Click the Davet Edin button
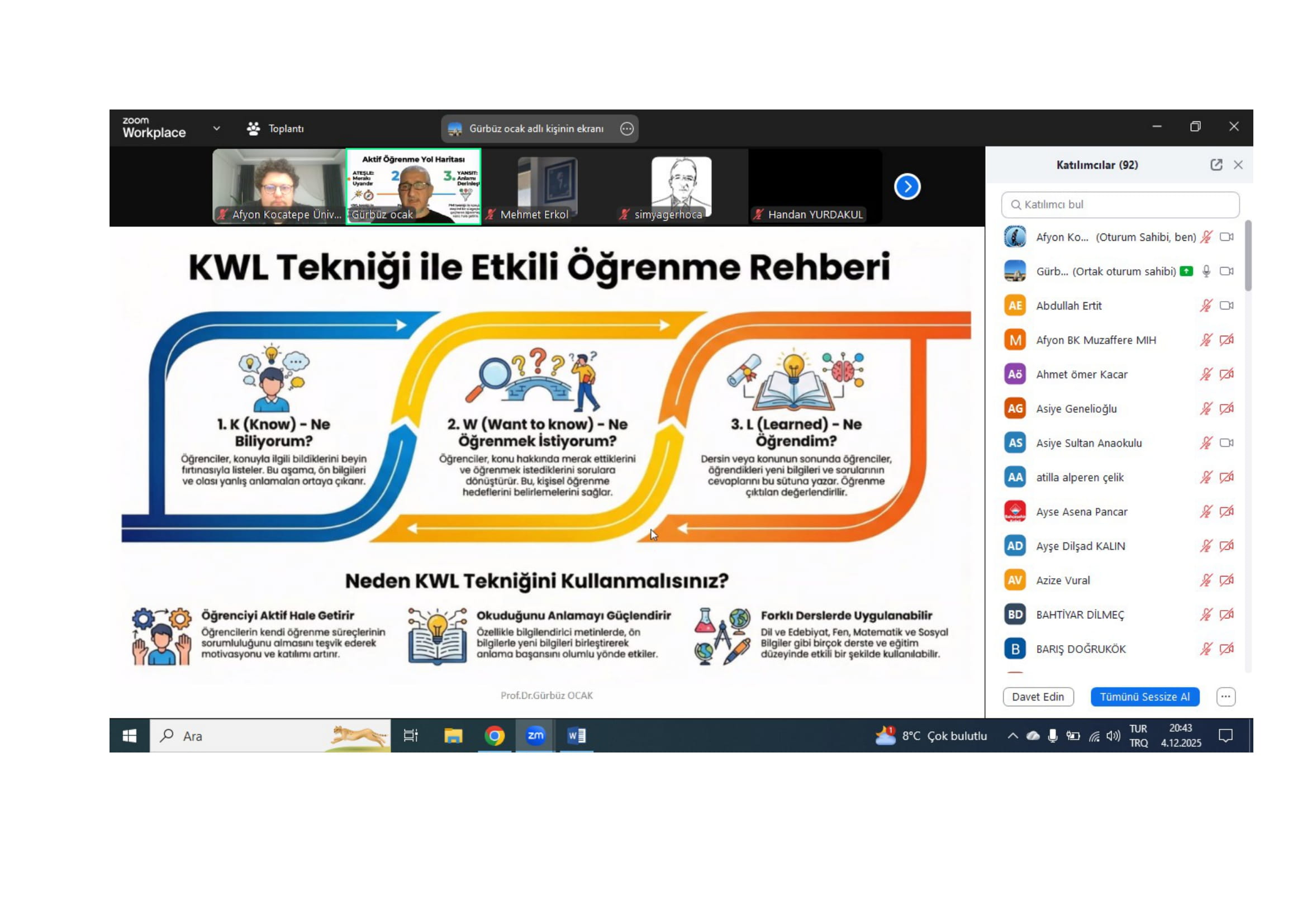This screenshot has height=924, width=1307. (1038, 697)
